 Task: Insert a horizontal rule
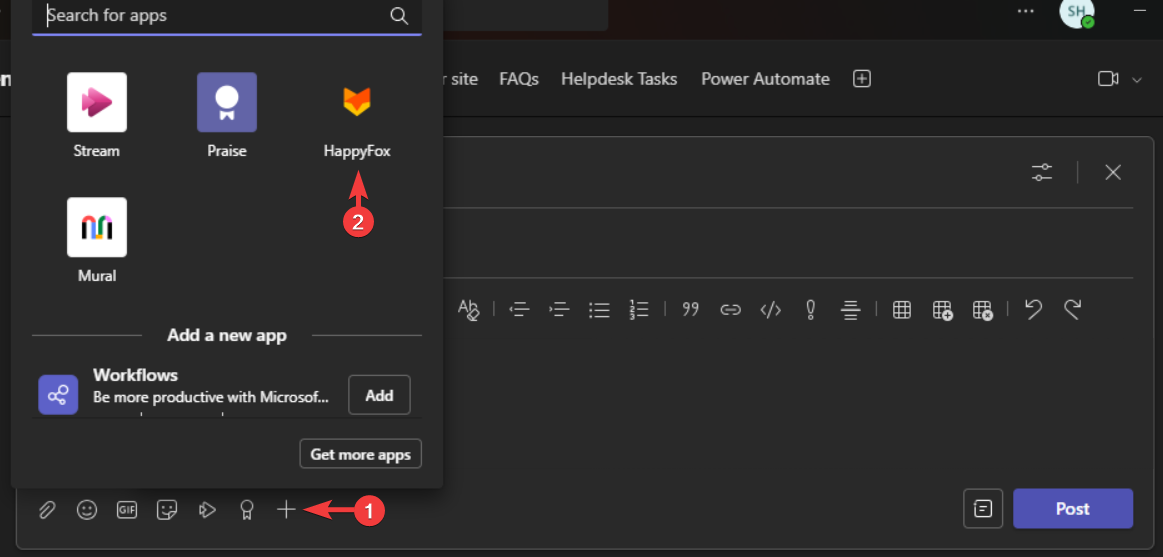click(x=851, y=309)
